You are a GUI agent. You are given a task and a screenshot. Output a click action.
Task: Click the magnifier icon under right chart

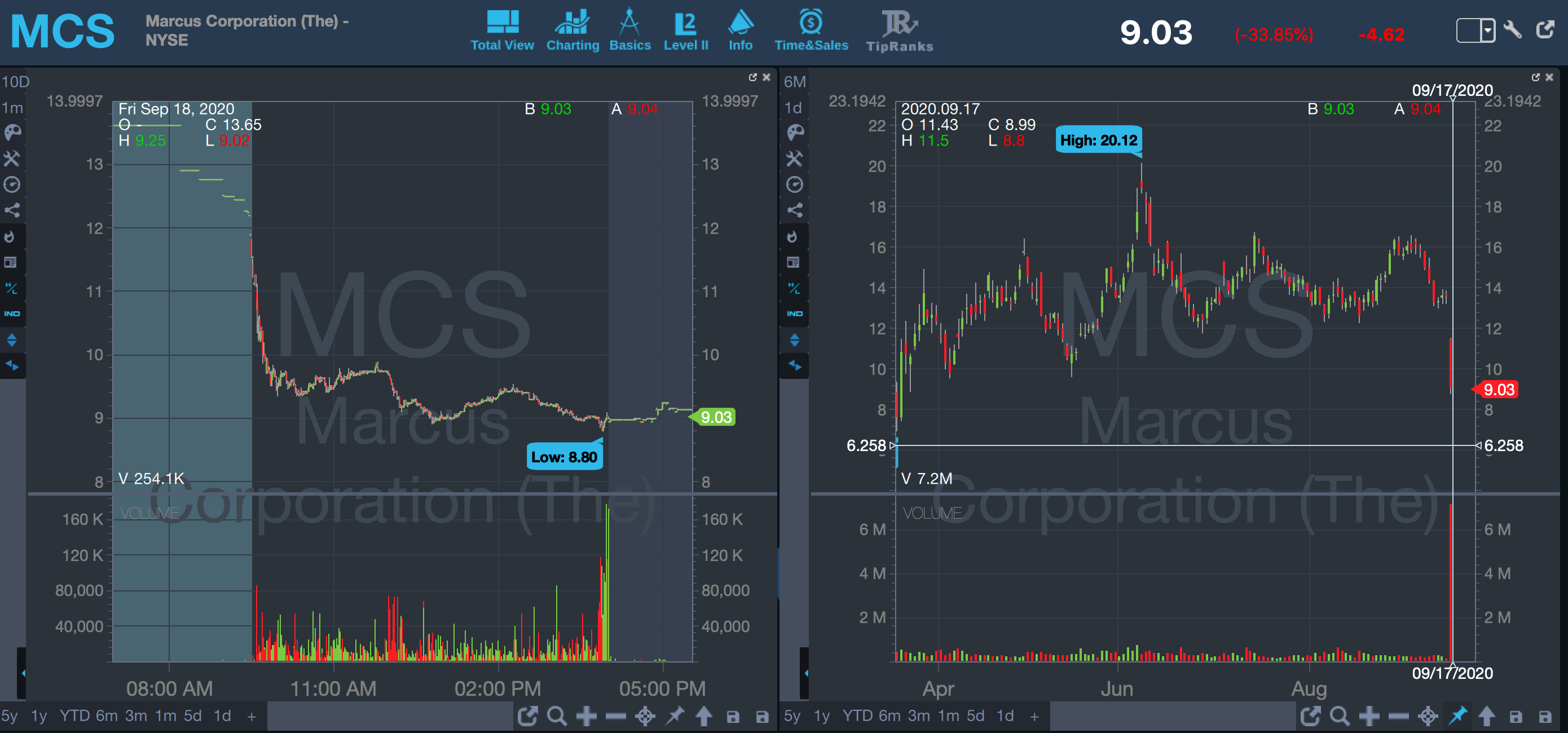[x=1339, y=716]
